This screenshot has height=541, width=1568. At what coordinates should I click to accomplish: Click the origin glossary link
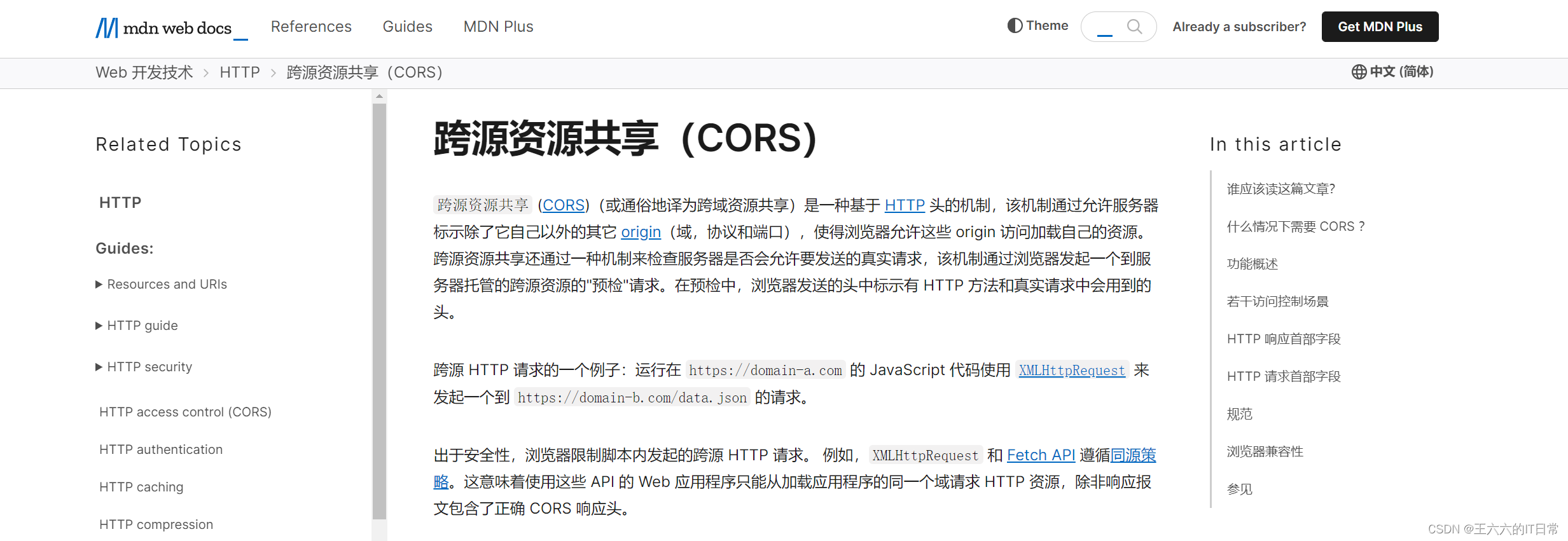click(x=641, y=232)
